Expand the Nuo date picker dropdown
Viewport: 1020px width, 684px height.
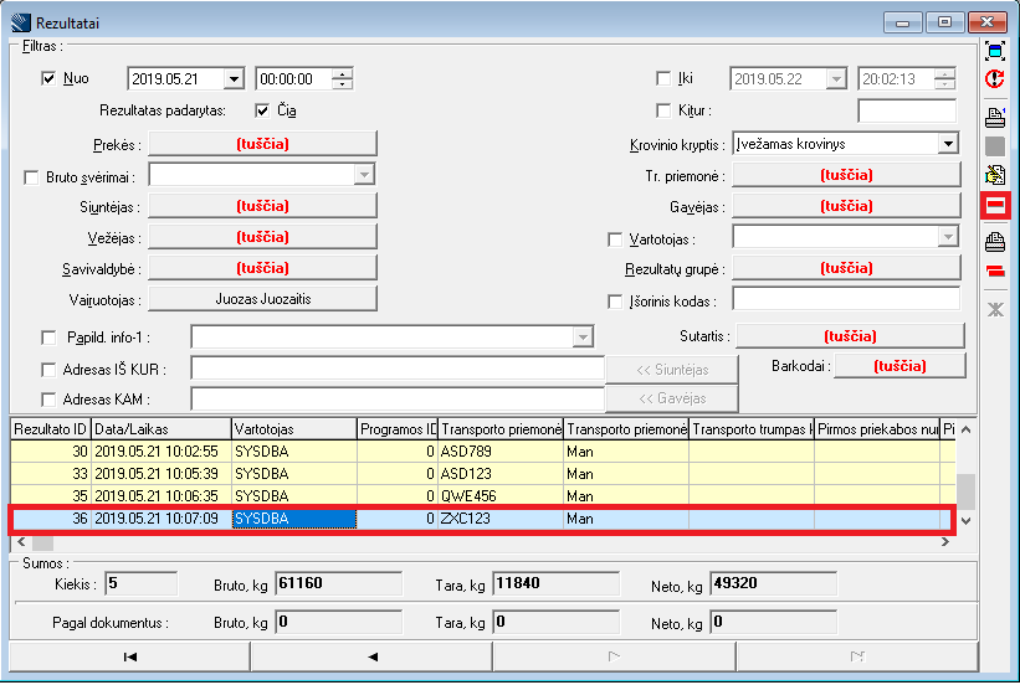234,79
